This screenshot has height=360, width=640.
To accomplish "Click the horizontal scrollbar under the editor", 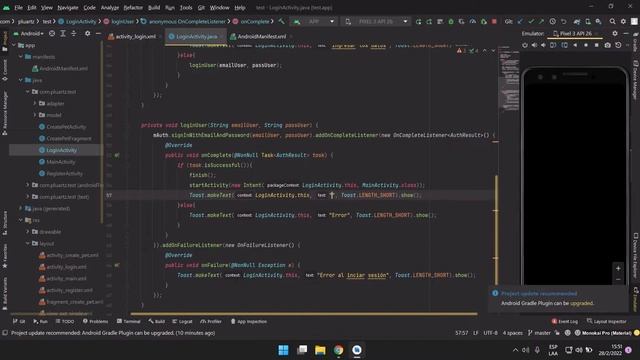I will tap(304, 314).
